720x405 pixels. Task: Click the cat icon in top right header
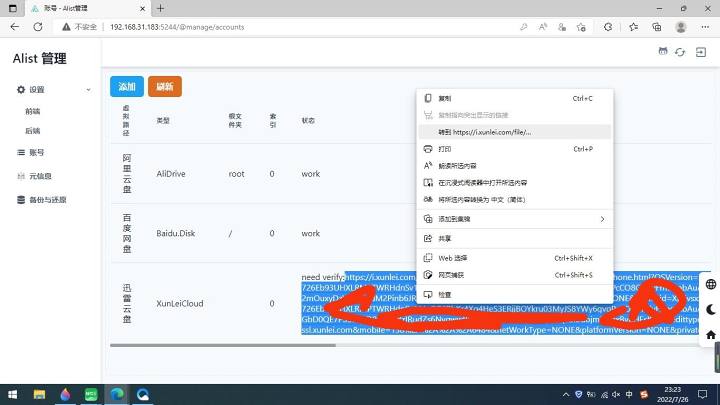point(663,51)
